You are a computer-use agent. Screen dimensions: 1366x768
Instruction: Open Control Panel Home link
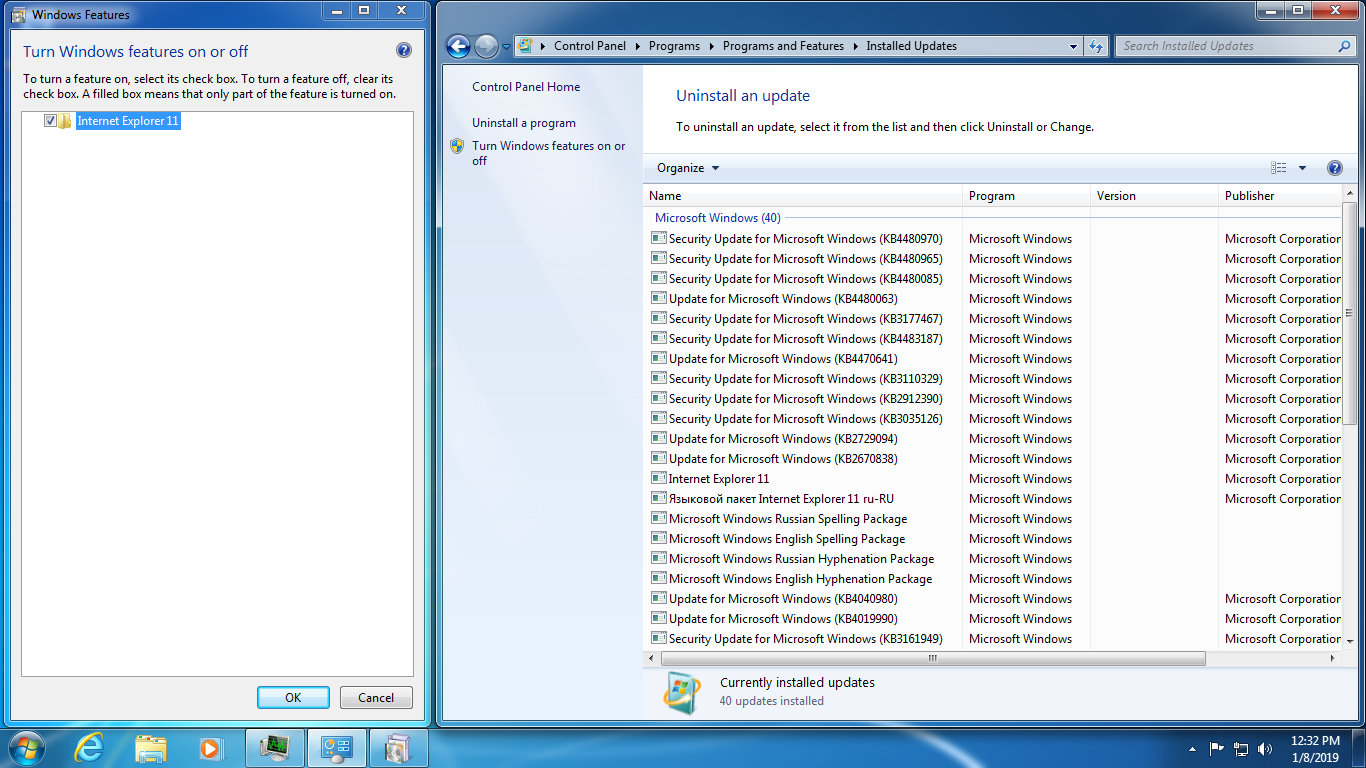(526, 87)
